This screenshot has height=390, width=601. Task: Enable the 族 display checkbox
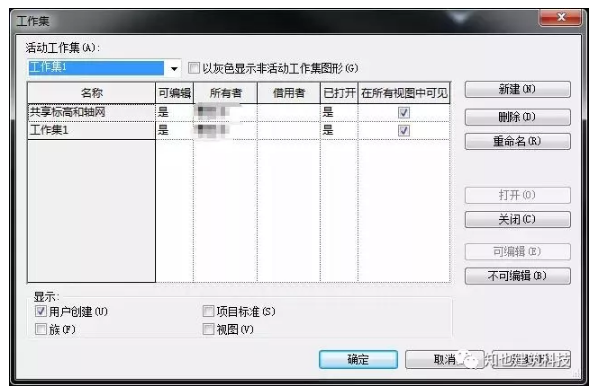[40, 329]
